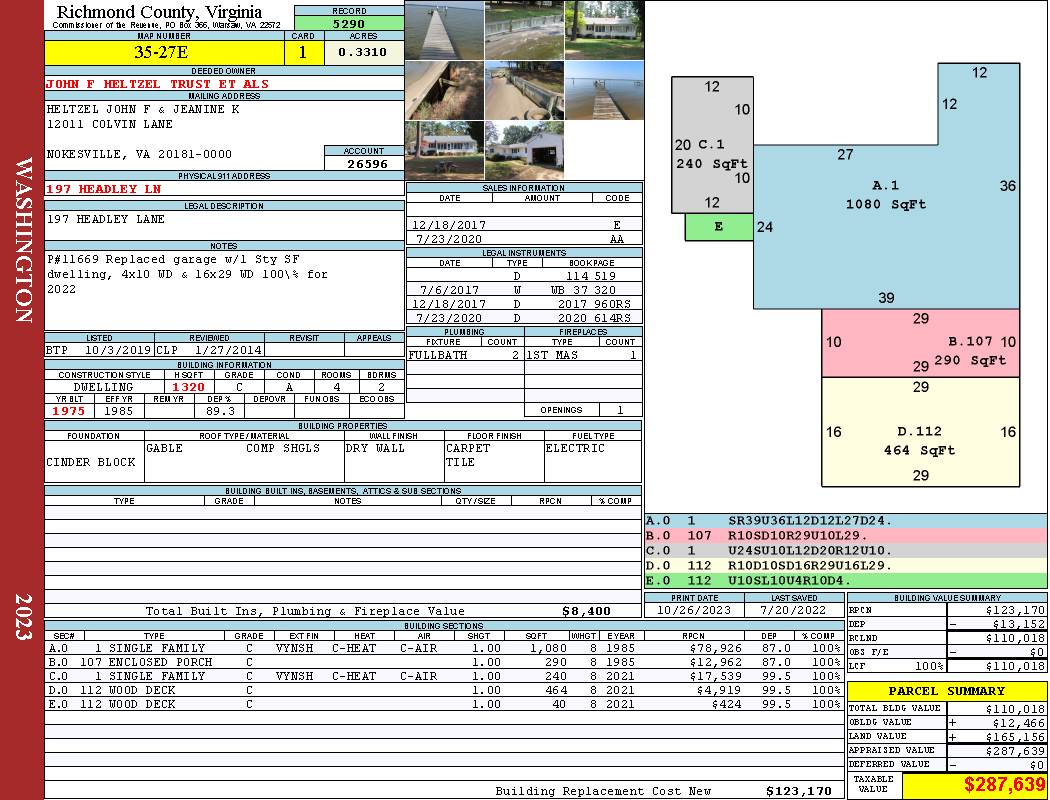Select the D.0 Wood Deck building section row

pyautogui.click(x=445, y=690)
